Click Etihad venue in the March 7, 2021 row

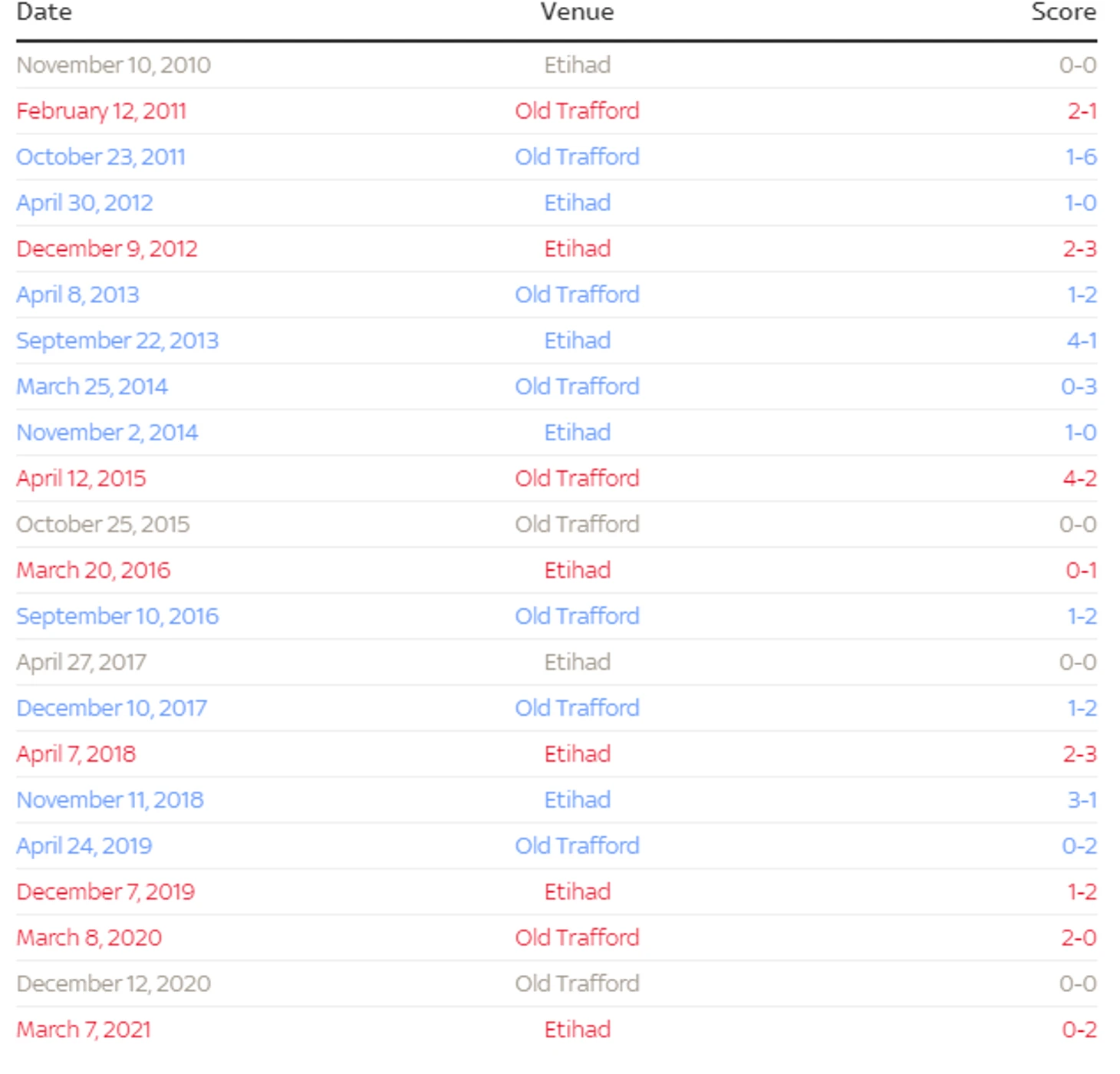coord(578,1030)
